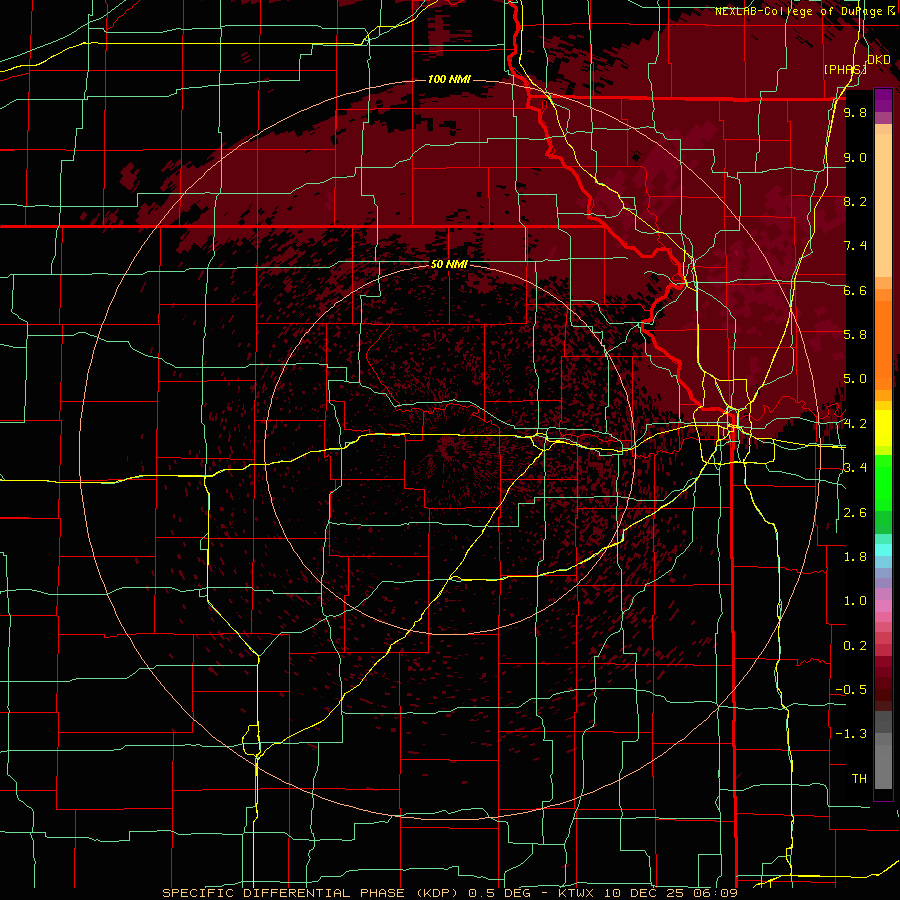Click the 50 NMI range ring label
The width and height of the screenshot is (900, 900).
(x=449, y=264)
